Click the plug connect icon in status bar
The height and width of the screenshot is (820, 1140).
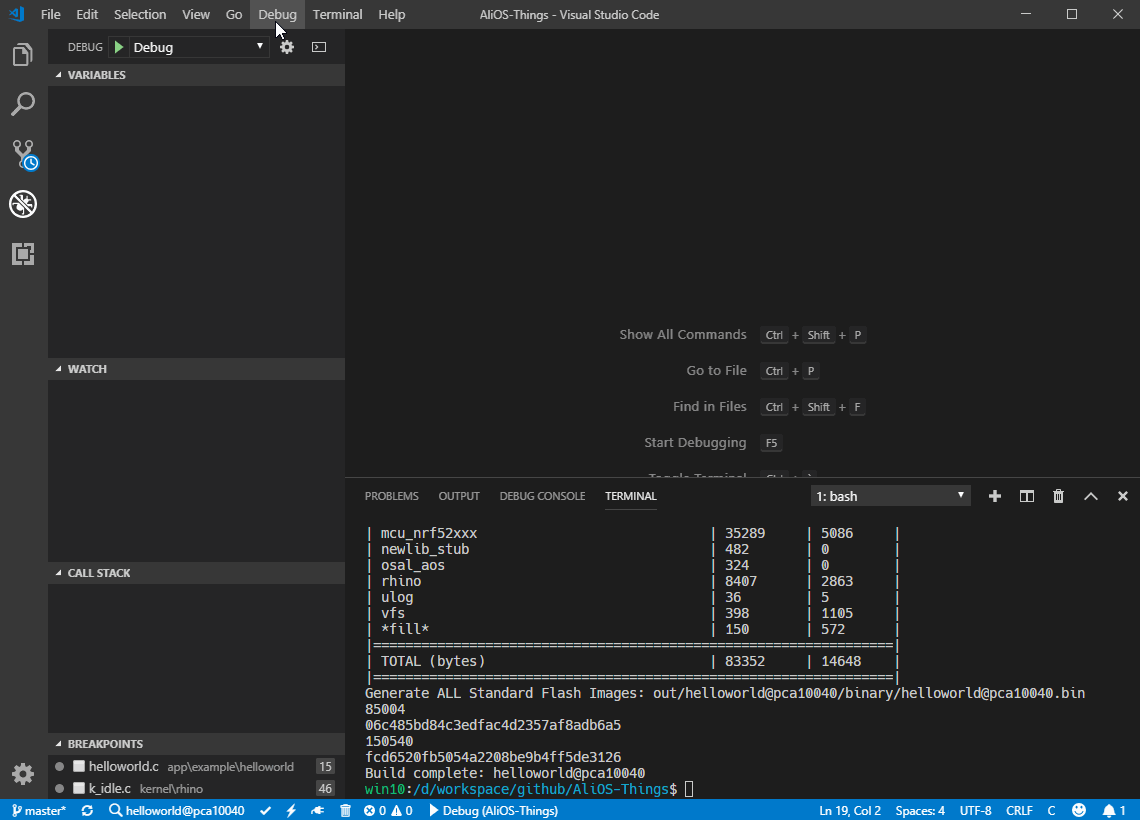[x=318, y=811]
